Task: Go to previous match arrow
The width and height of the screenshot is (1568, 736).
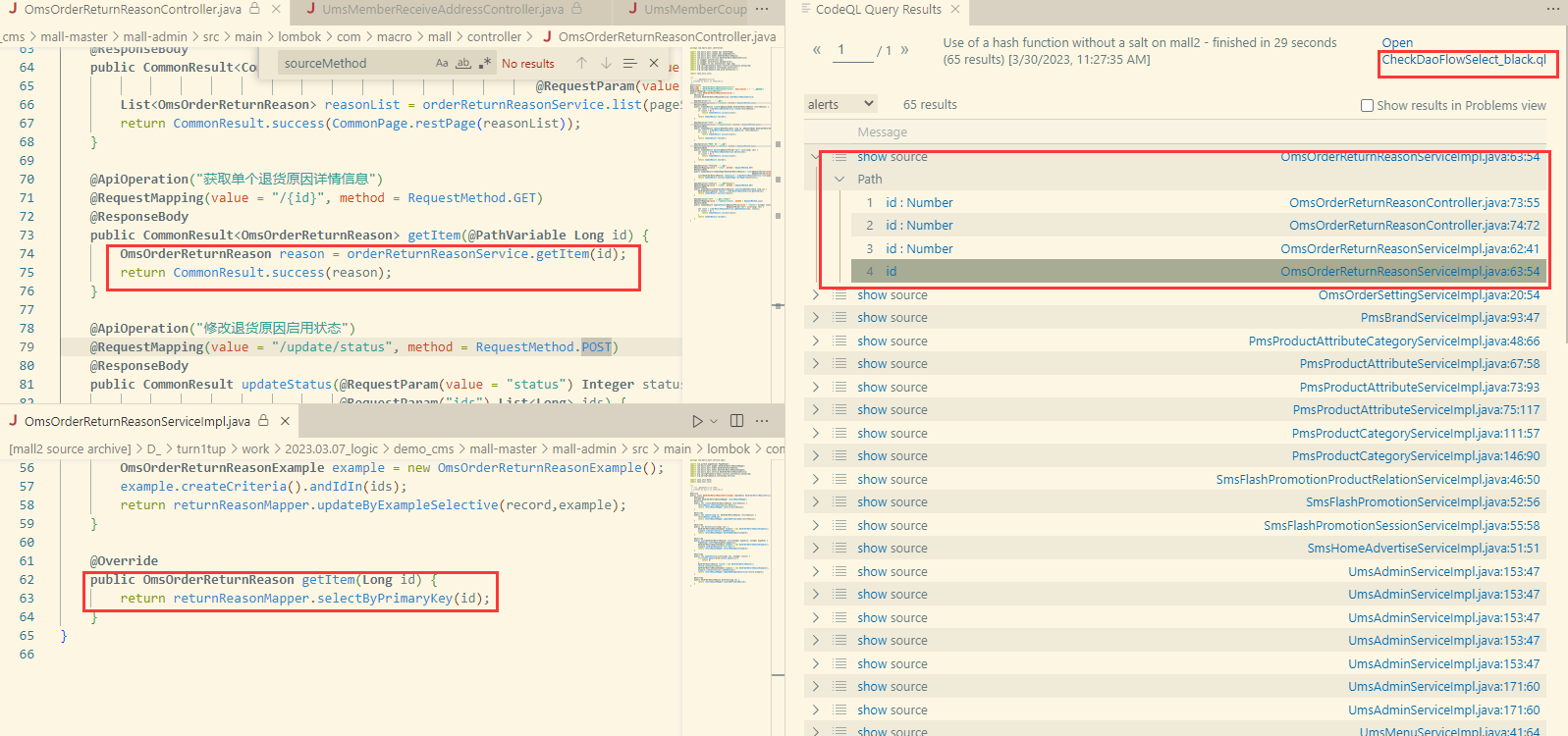Action: (581, 64)
